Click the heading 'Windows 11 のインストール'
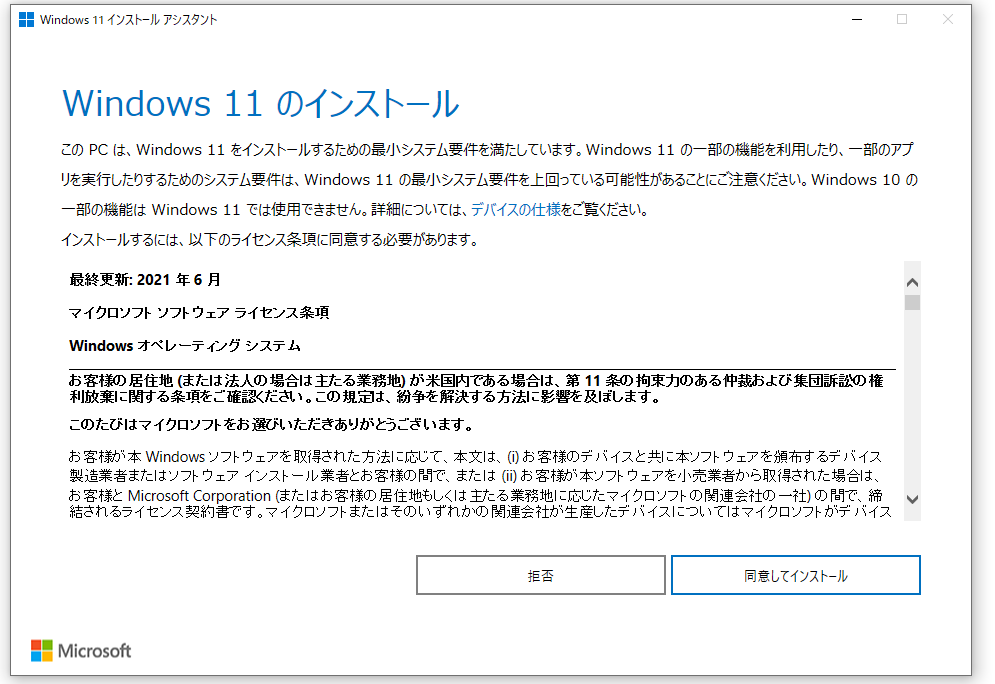 (261, 103)
